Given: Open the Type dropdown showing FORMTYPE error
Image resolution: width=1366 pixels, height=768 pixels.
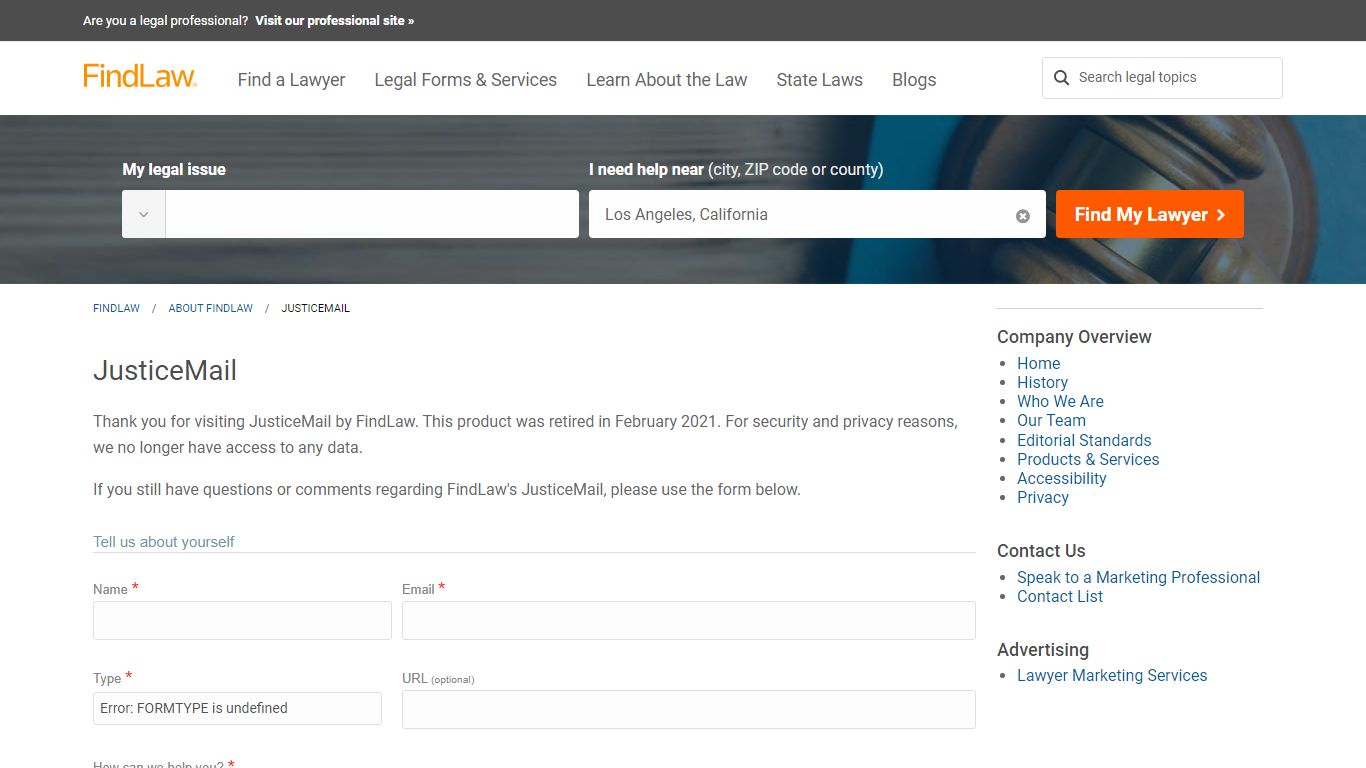Looking at the screenshot, I should pos(237,708).
